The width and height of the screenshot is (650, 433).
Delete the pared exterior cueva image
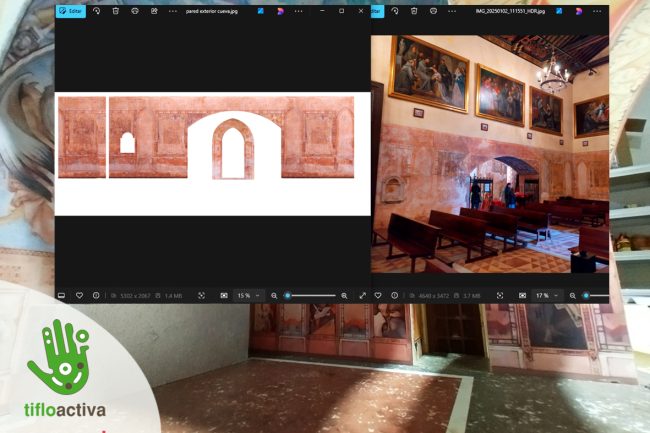click(x=115, y=11)
